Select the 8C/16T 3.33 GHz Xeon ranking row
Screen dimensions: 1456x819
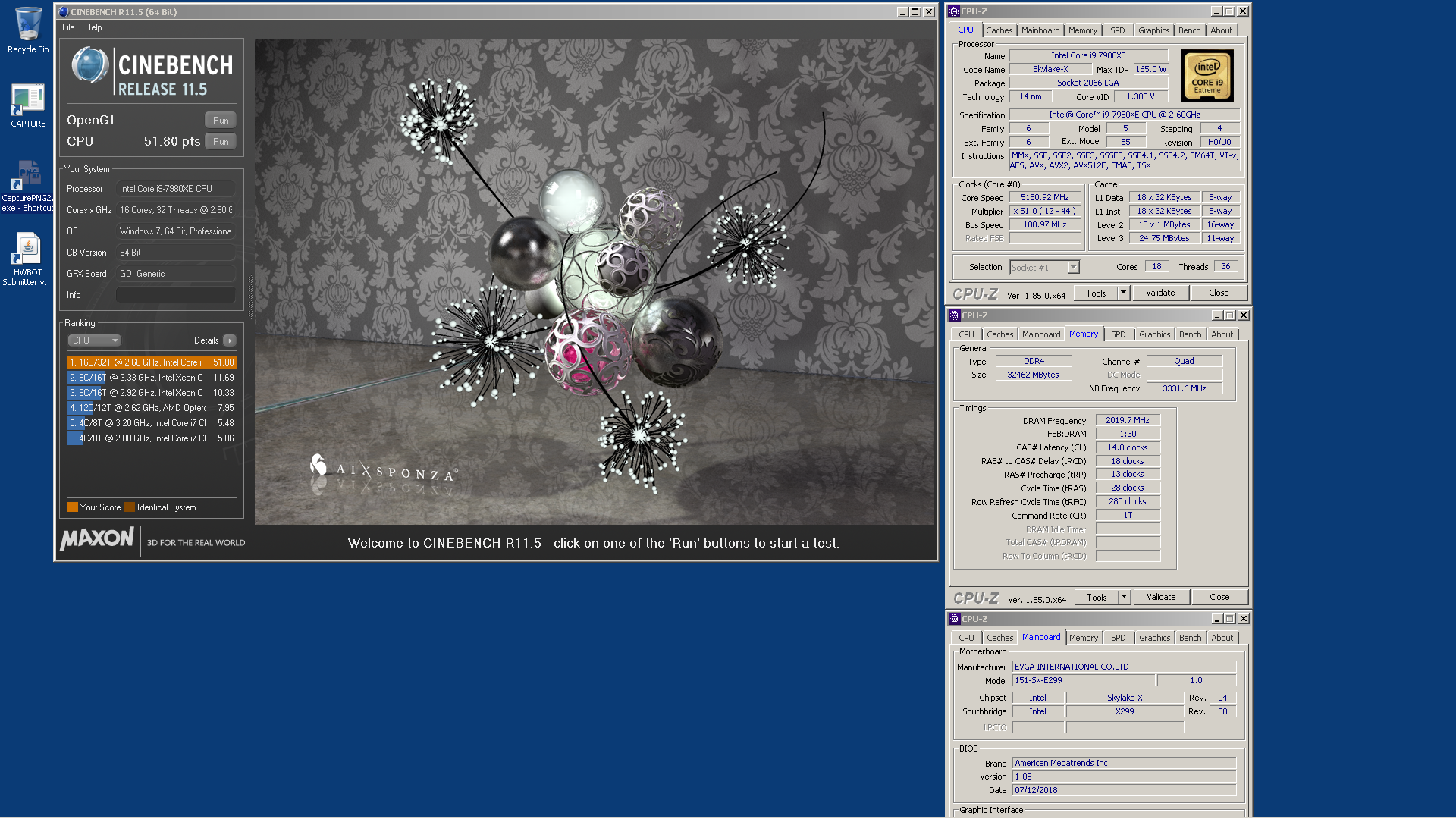click(152, 378)
